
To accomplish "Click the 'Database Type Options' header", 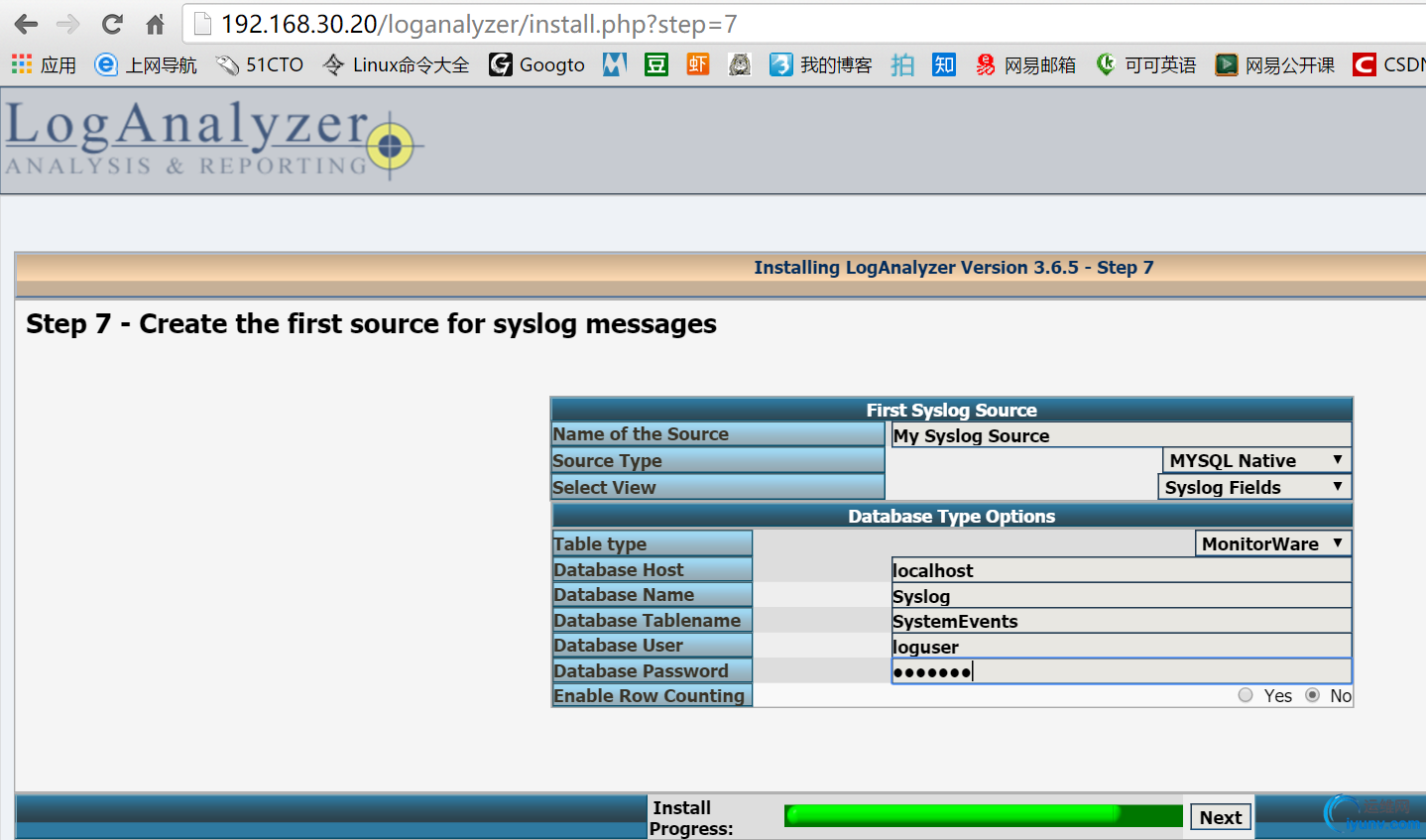I will tap(952, 516).
